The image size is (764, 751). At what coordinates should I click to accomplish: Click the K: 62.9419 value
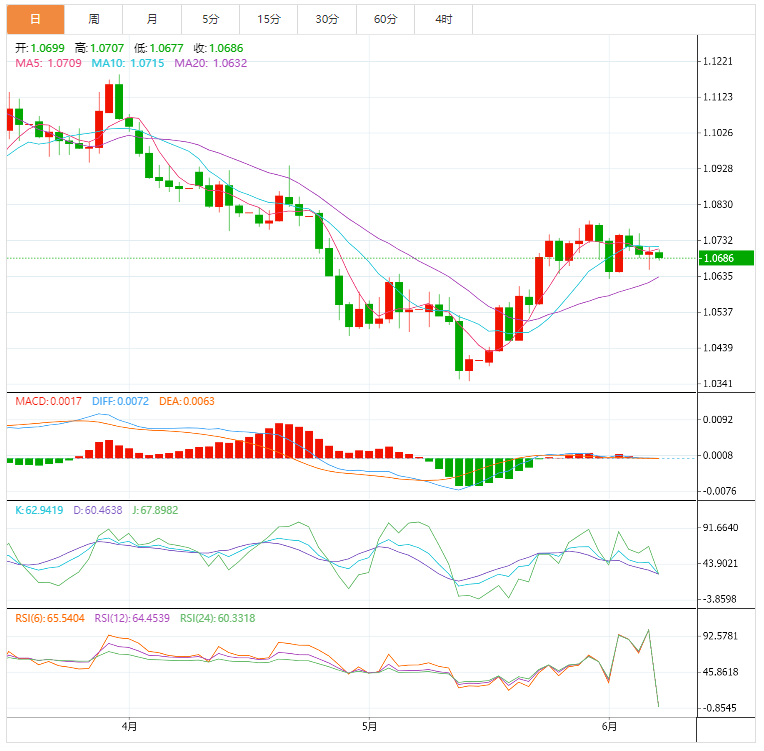39,510
